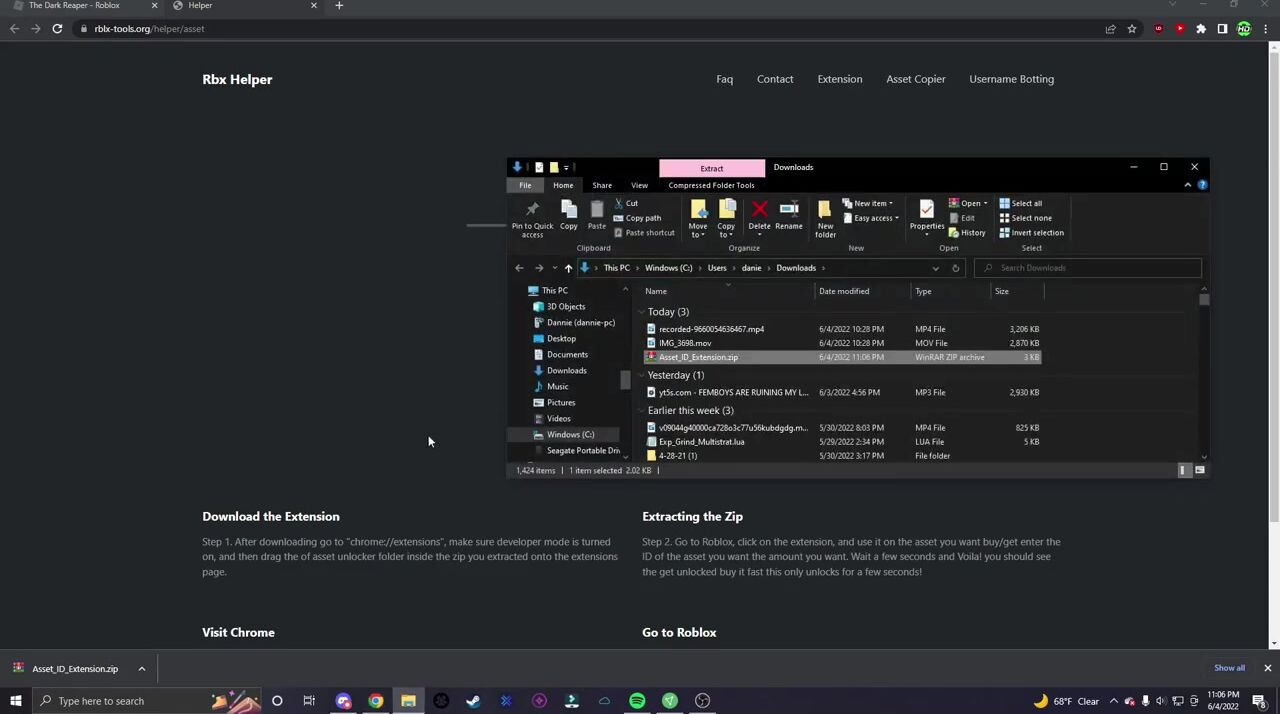Viewport: 1280px width, 714px height.
Task: Click the New folder icon
Action: (825, 211)
